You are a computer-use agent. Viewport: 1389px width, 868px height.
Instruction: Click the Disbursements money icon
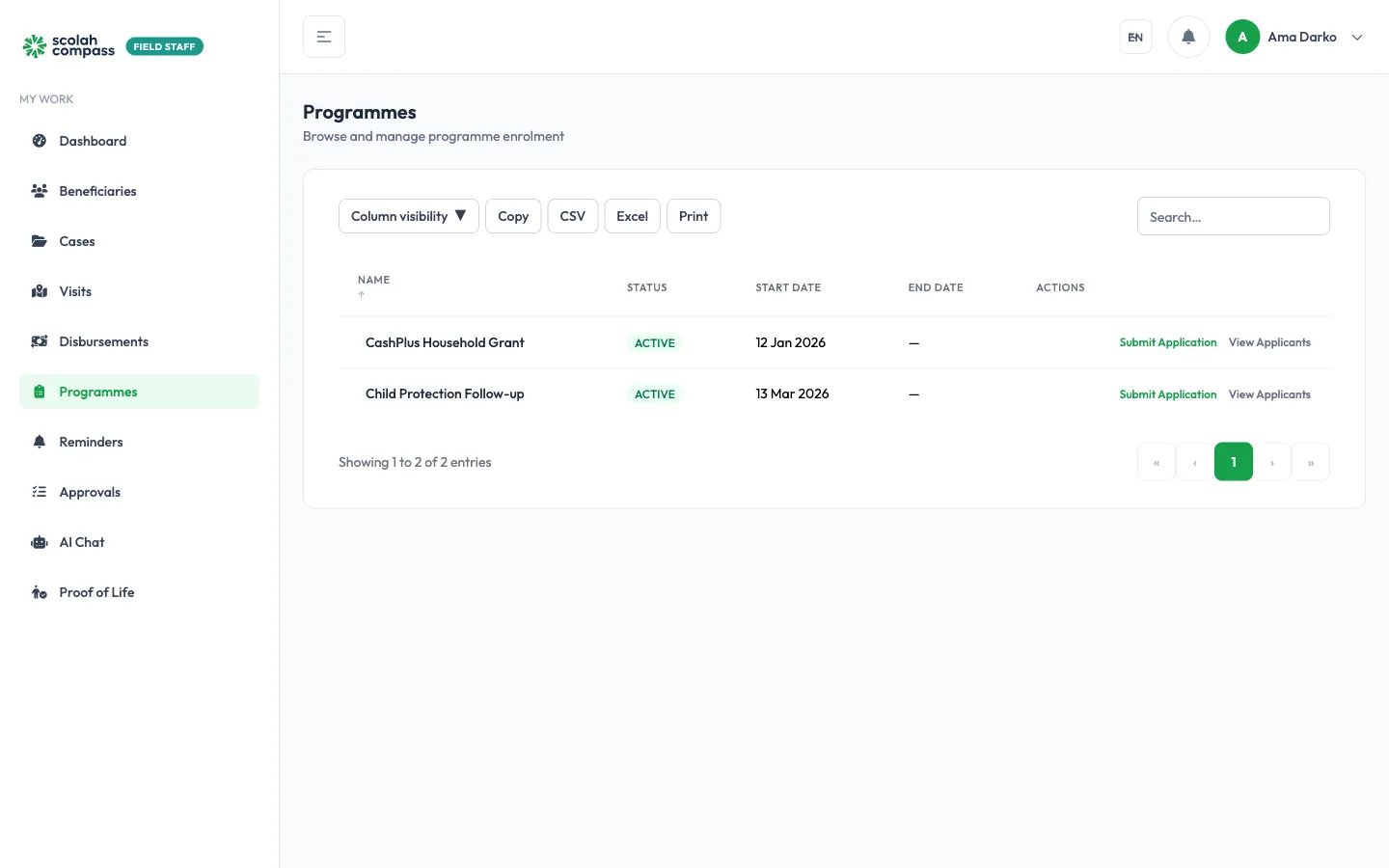click(x=40, y=341)
